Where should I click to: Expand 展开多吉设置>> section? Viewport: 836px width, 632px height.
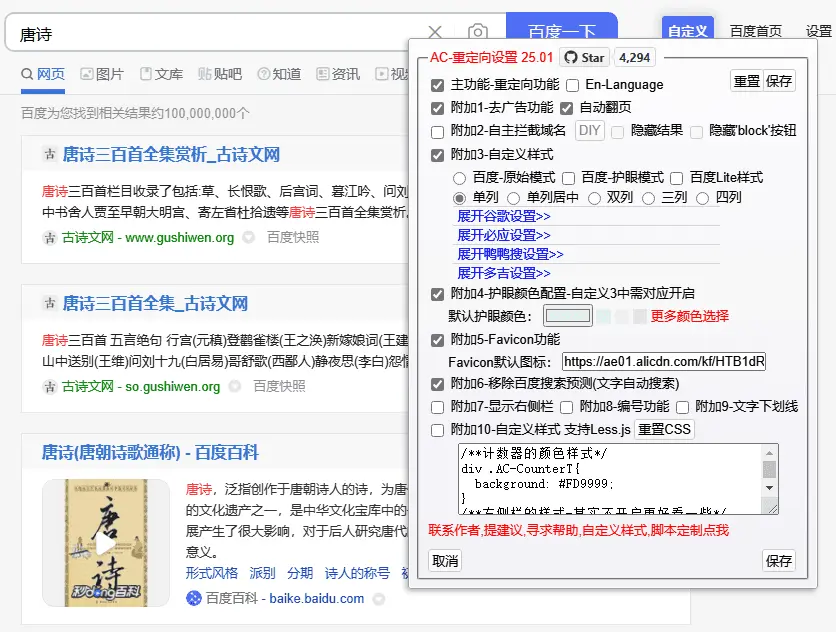[x=503, y=274]
